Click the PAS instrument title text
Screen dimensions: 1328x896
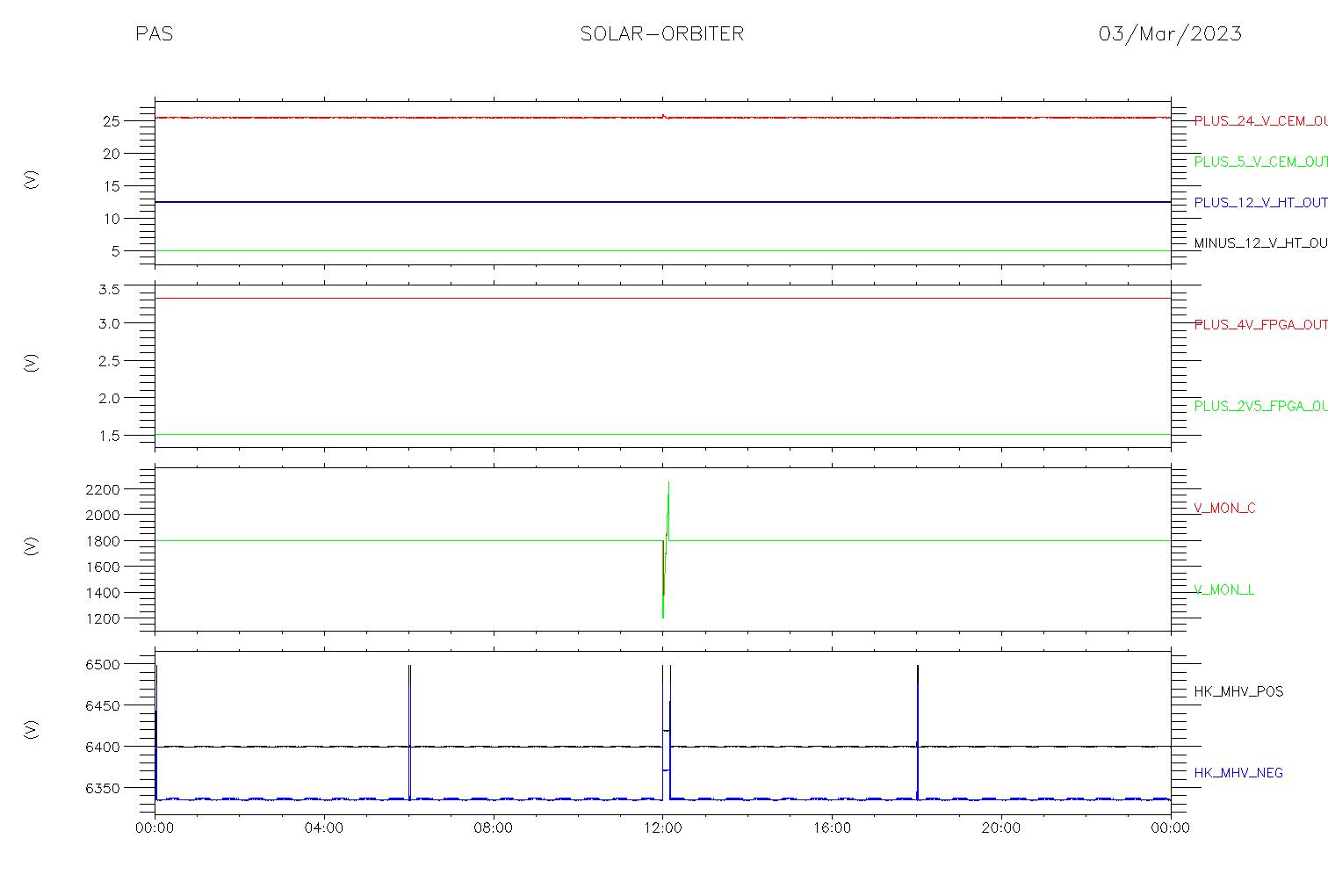pyautogui.click(x=154, y=34)
